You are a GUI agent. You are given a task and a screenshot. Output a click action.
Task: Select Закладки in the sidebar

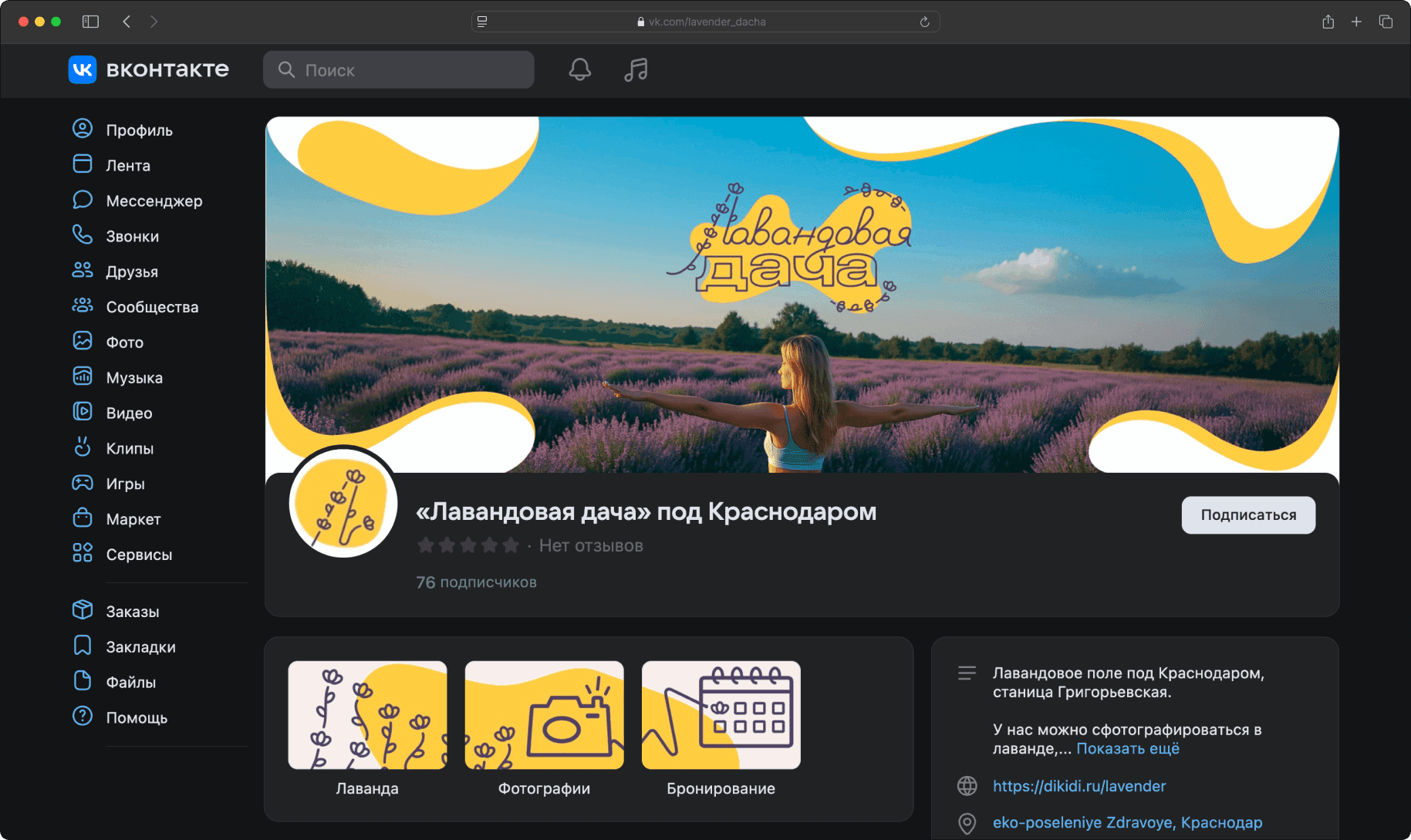[x=140, y=647]
